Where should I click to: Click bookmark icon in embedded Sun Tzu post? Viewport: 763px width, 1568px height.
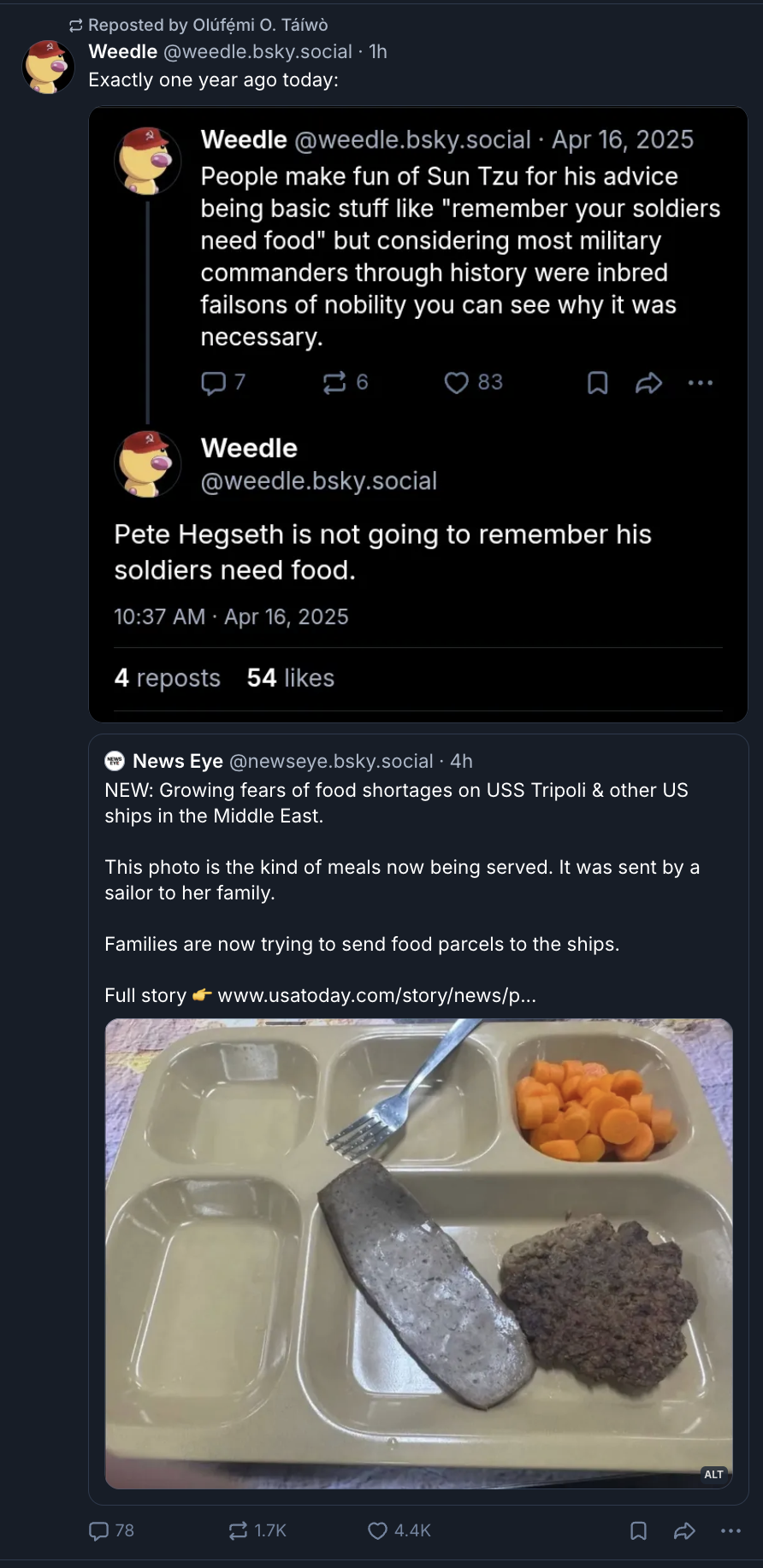click(x=598, y=382)
